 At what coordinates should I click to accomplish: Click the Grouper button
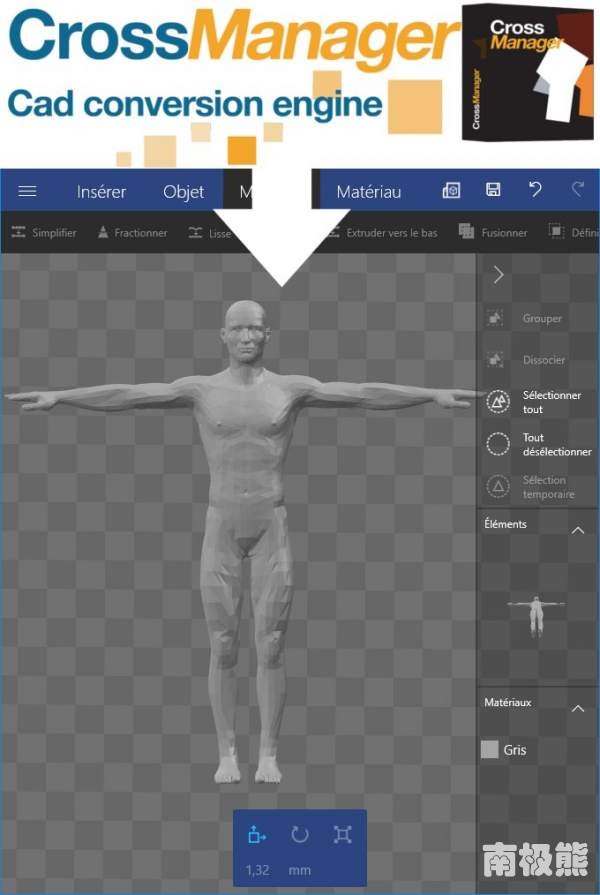524,318
